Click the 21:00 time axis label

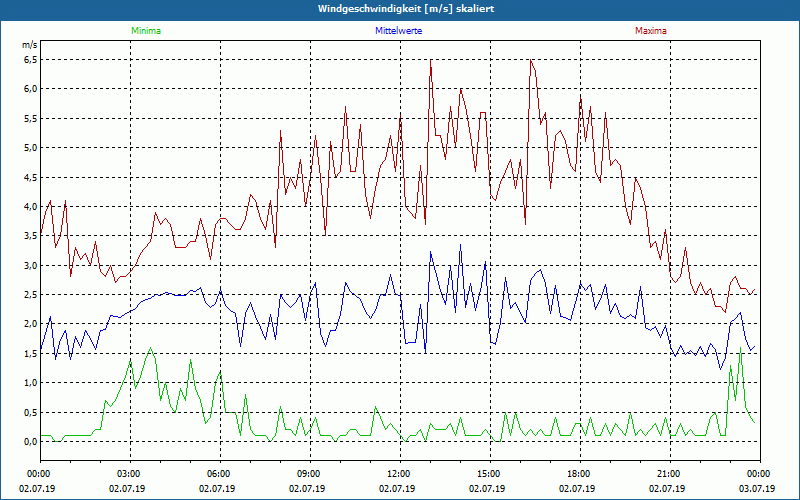tap(667, 474)
